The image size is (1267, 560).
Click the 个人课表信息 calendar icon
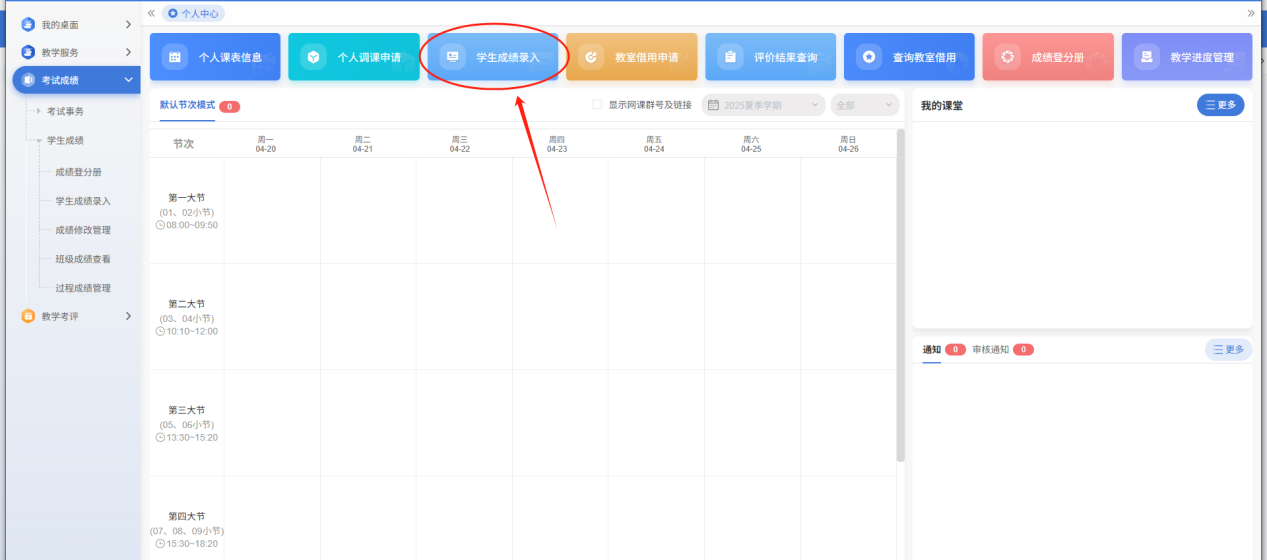[x=175, y=57]
